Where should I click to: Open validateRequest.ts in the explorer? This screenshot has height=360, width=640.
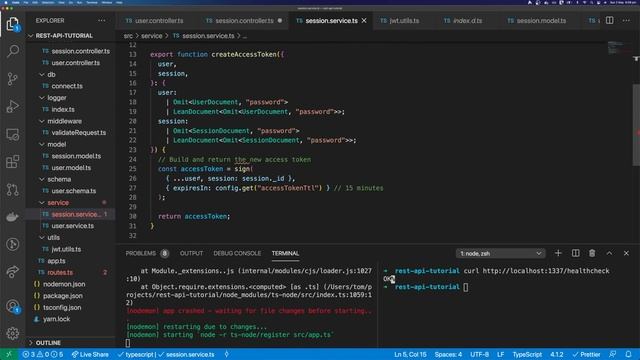(x=78, y=133)
